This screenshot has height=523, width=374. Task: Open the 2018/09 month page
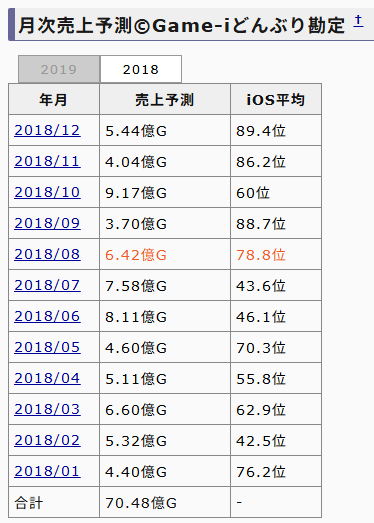47,223
